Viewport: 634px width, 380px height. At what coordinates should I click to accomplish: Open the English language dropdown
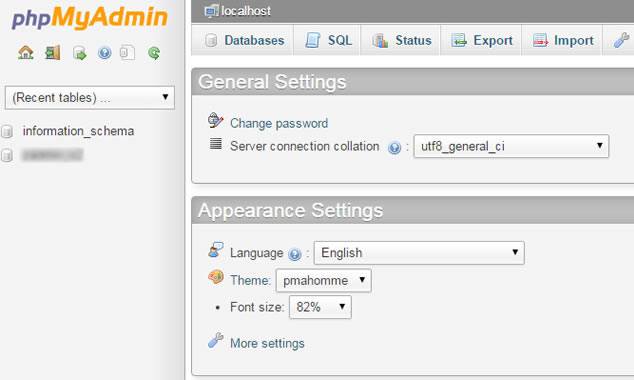(x=419, y=253)
